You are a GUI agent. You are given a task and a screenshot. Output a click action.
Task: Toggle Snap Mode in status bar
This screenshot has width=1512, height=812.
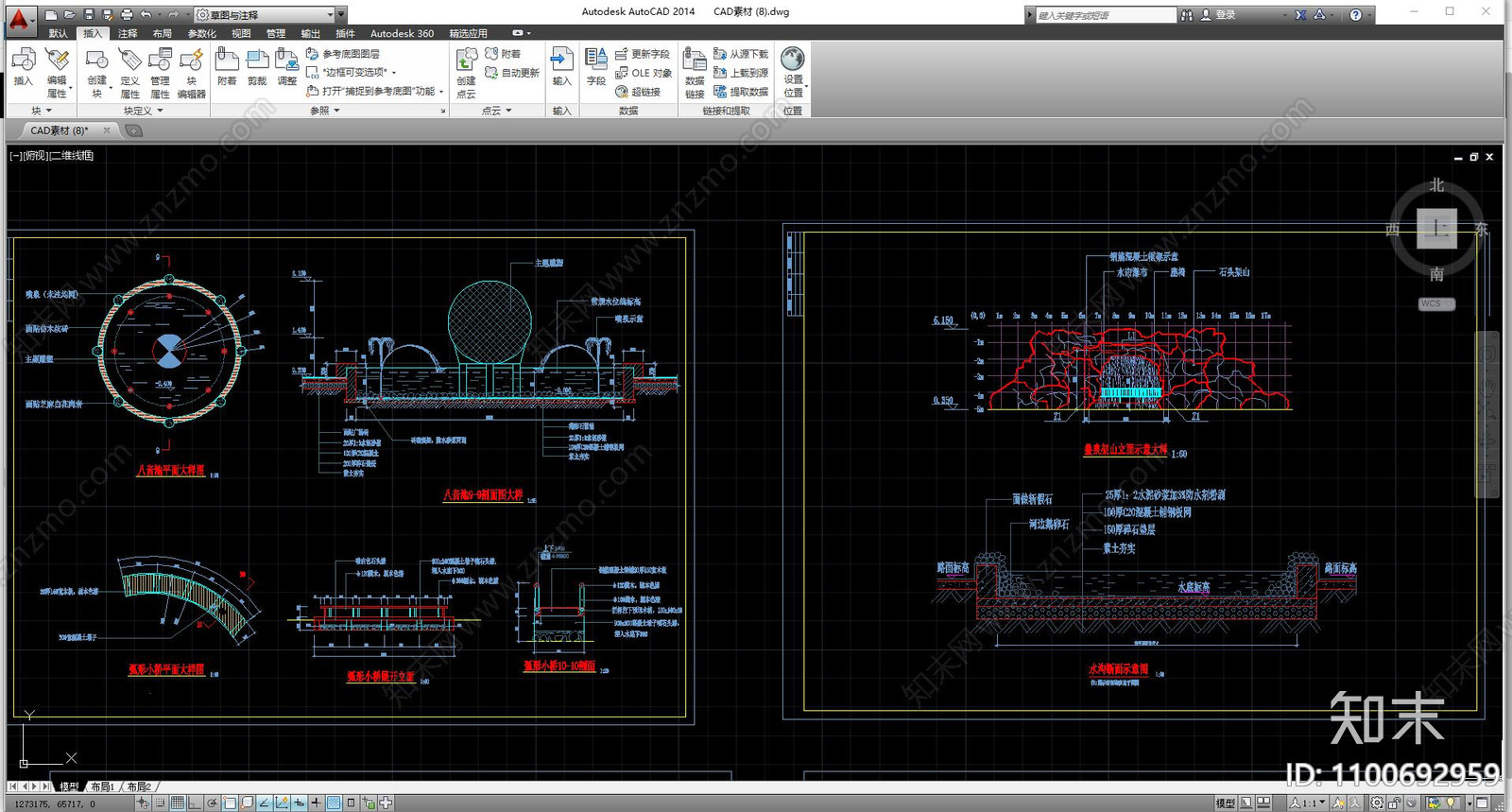point(160,803)
